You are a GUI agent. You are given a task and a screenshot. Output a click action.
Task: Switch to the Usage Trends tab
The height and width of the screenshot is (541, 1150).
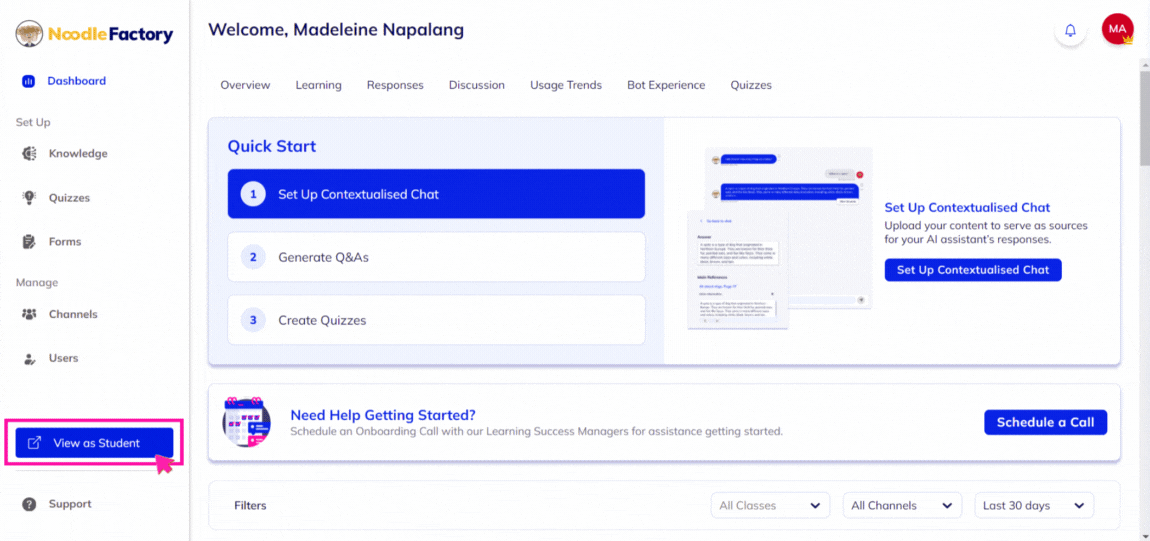[x=565, y=85]
